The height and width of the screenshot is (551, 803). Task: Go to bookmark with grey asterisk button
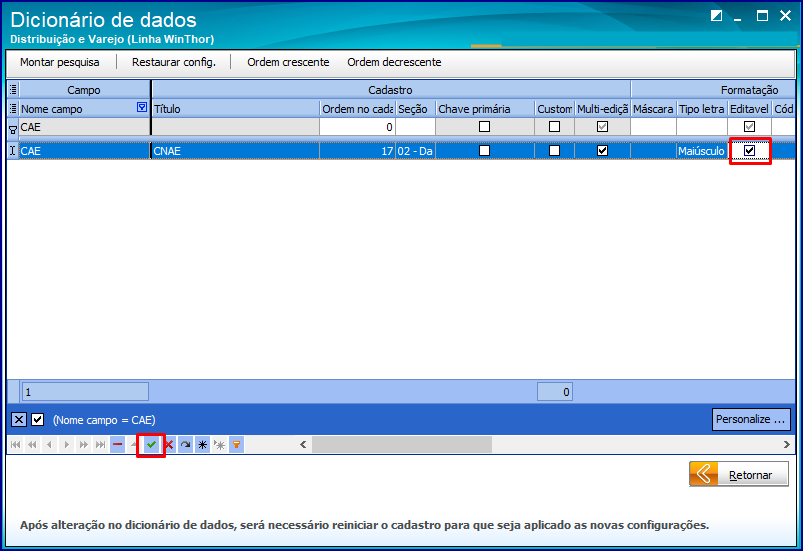click(x=220, y=444)
